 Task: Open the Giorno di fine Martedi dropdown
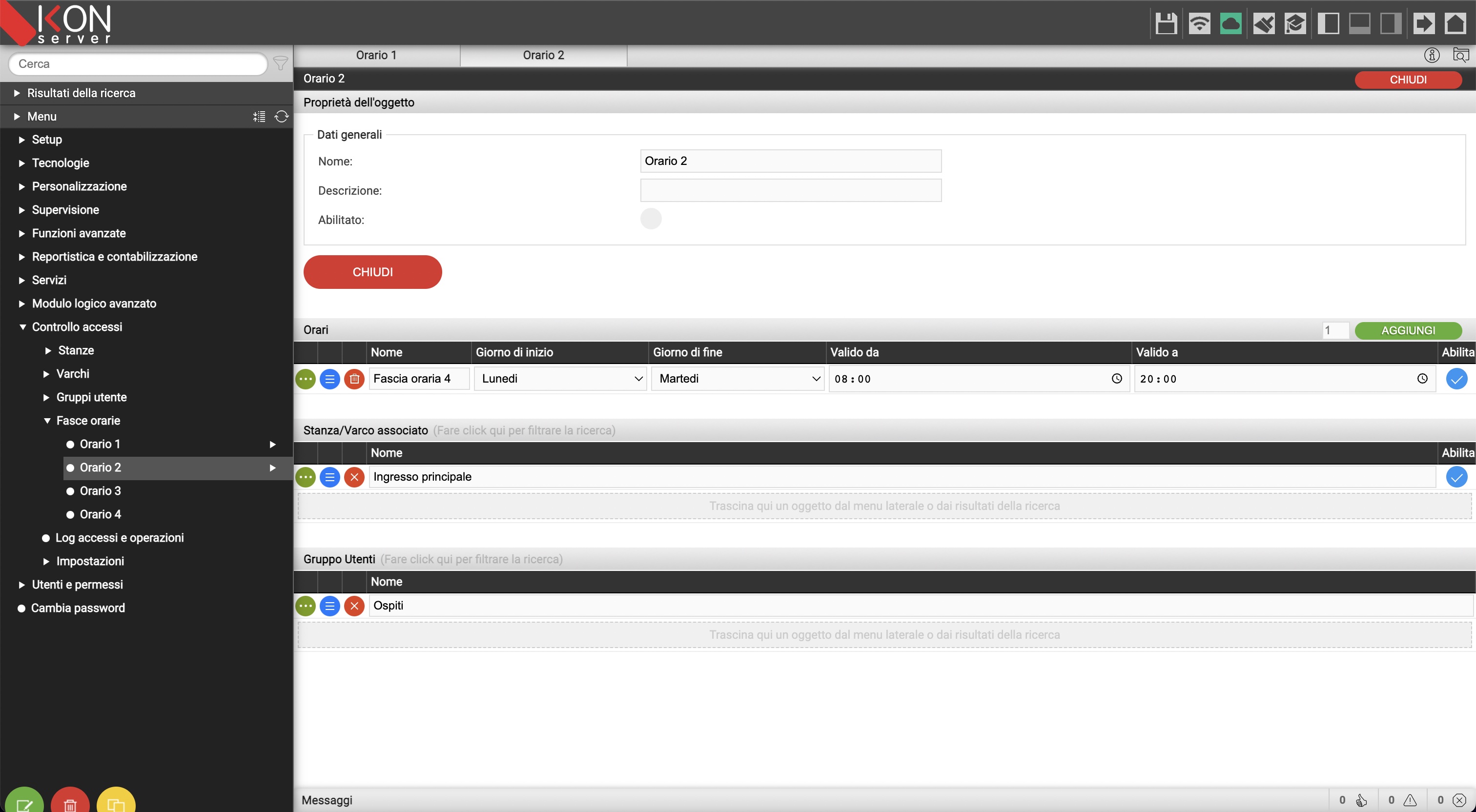[x=738, y=379]
